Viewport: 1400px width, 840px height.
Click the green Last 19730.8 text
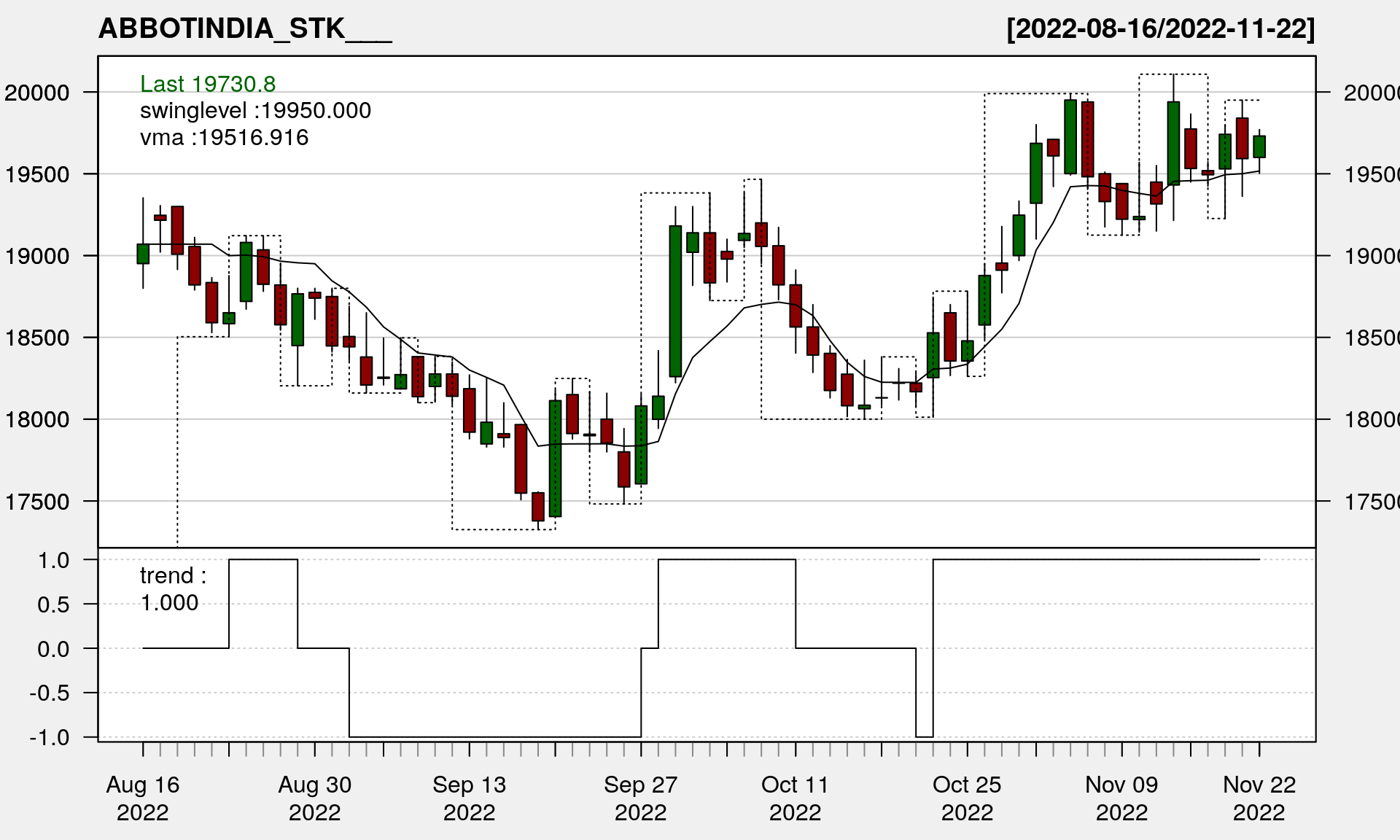(208, 84)
